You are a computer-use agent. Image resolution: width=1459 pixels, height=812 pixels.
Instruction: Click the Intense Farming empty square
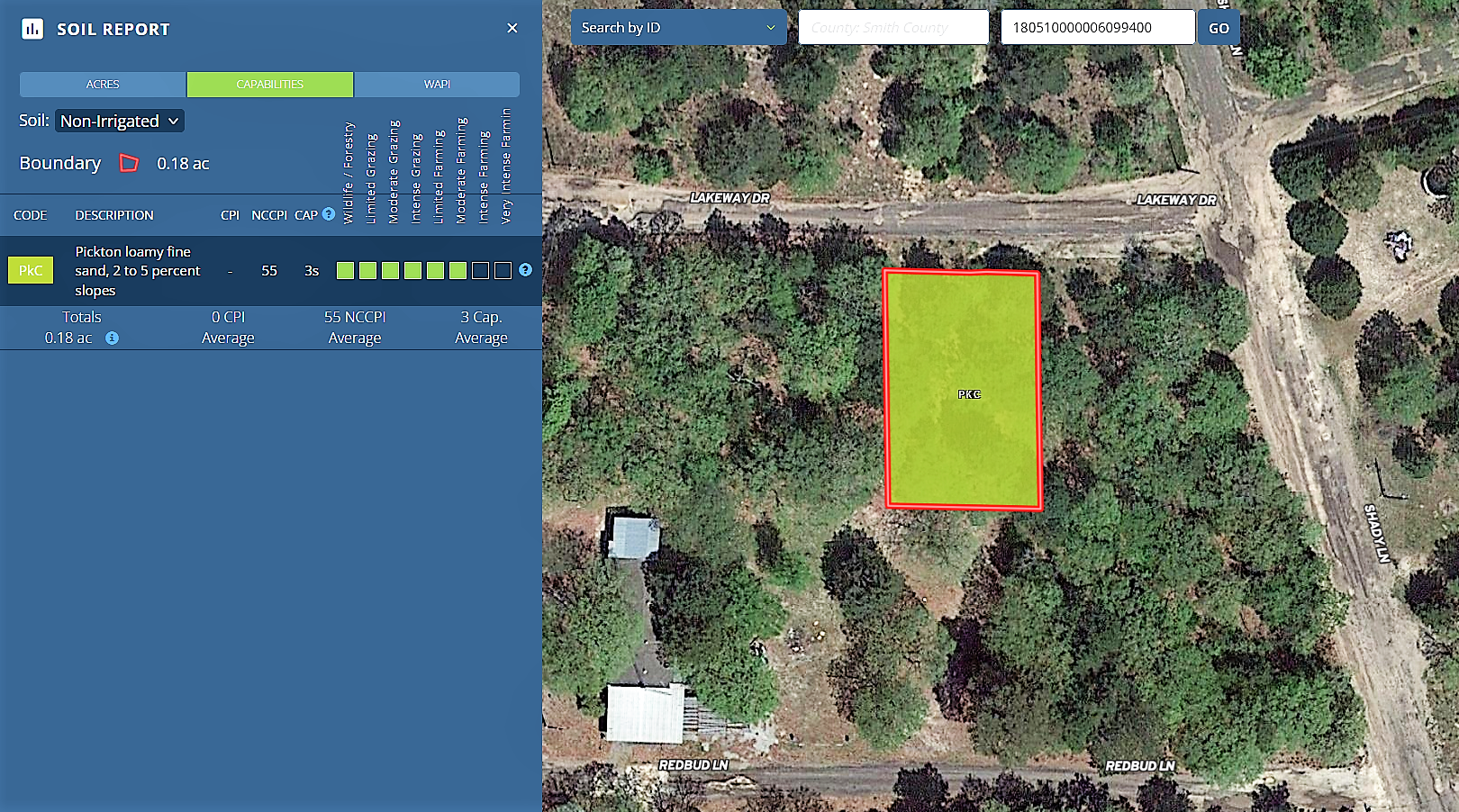pos(480,271)
